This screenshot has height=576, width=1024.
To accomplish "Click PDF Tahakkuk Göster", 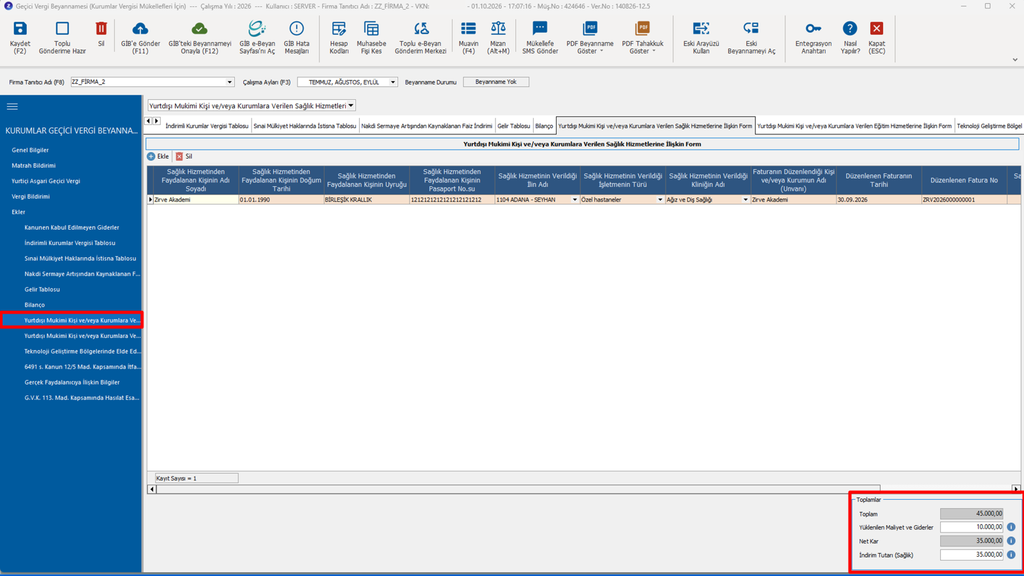I will [x=643, y=37].
